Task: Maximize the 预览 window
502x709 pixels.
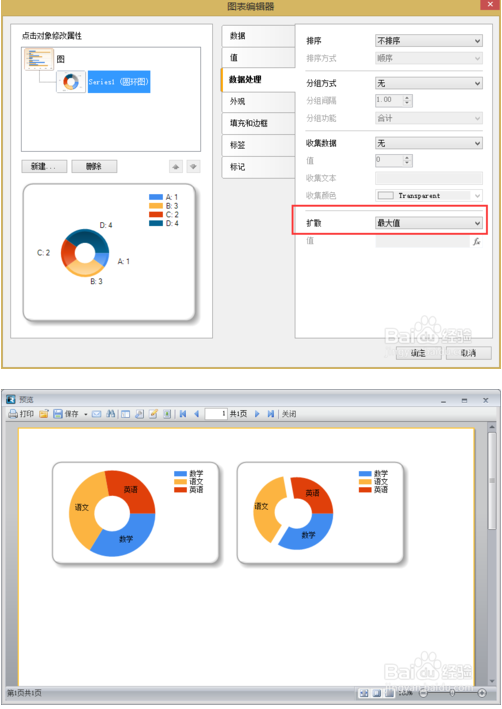Action: coord(464,400)
